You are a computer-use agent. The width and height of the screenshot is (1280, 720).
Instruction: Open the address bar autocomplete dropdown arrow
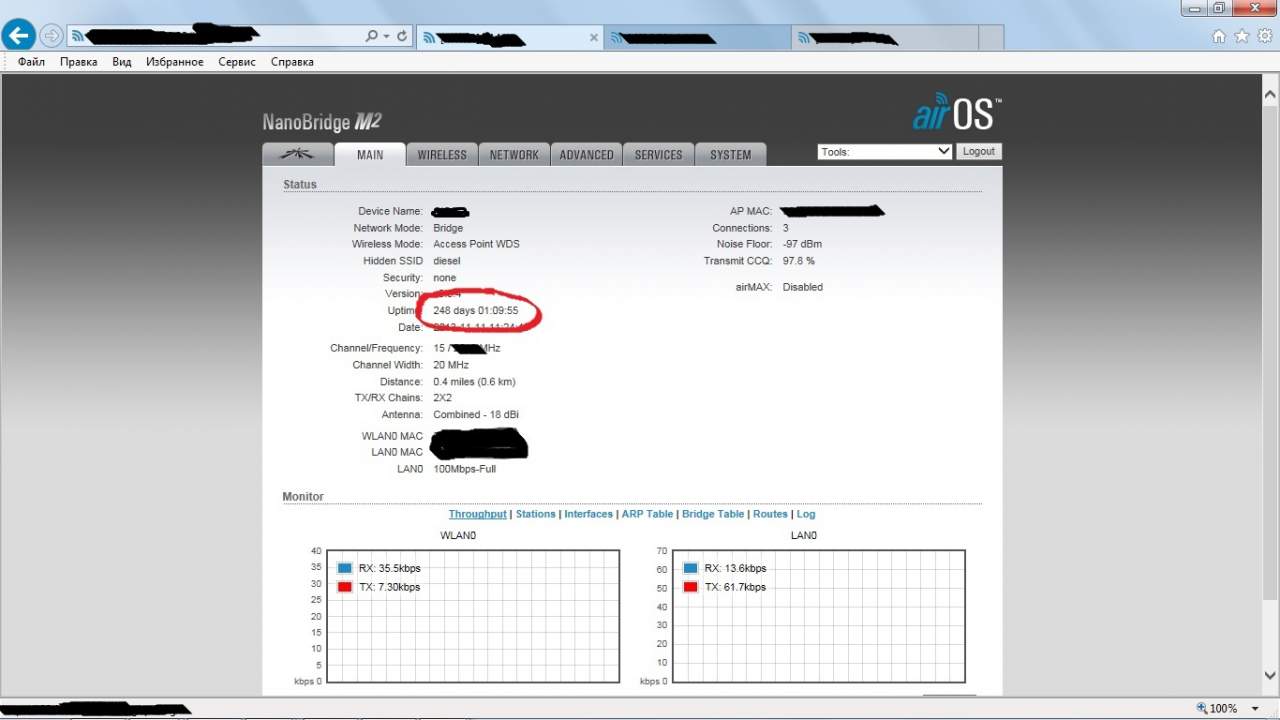pos(386,36)
